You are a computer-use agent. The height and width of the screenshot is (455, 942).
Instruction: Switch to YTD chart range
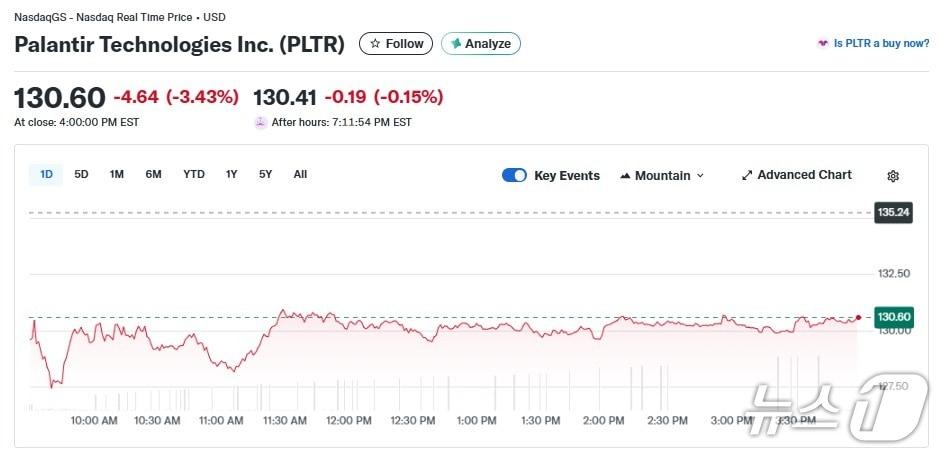coord(193,175)
